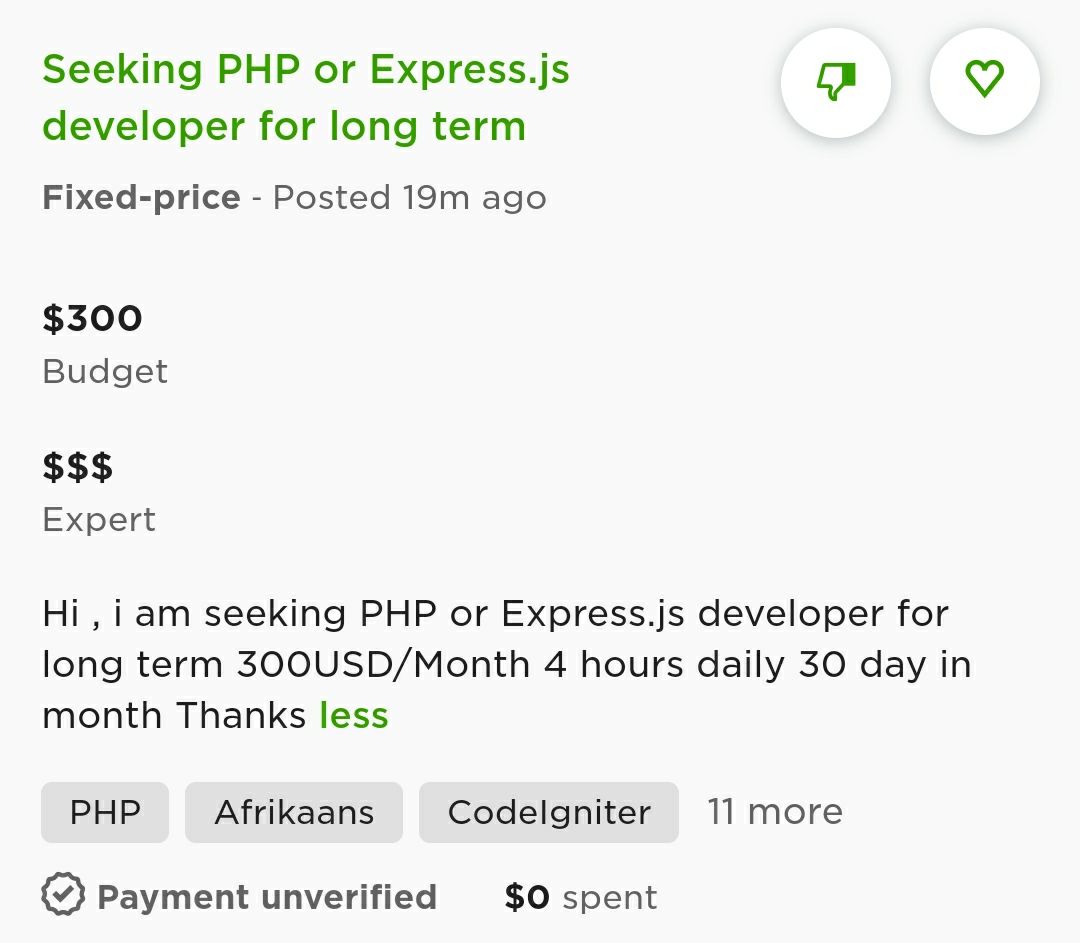Click the 'Payment unverified' text

[267, 897]
